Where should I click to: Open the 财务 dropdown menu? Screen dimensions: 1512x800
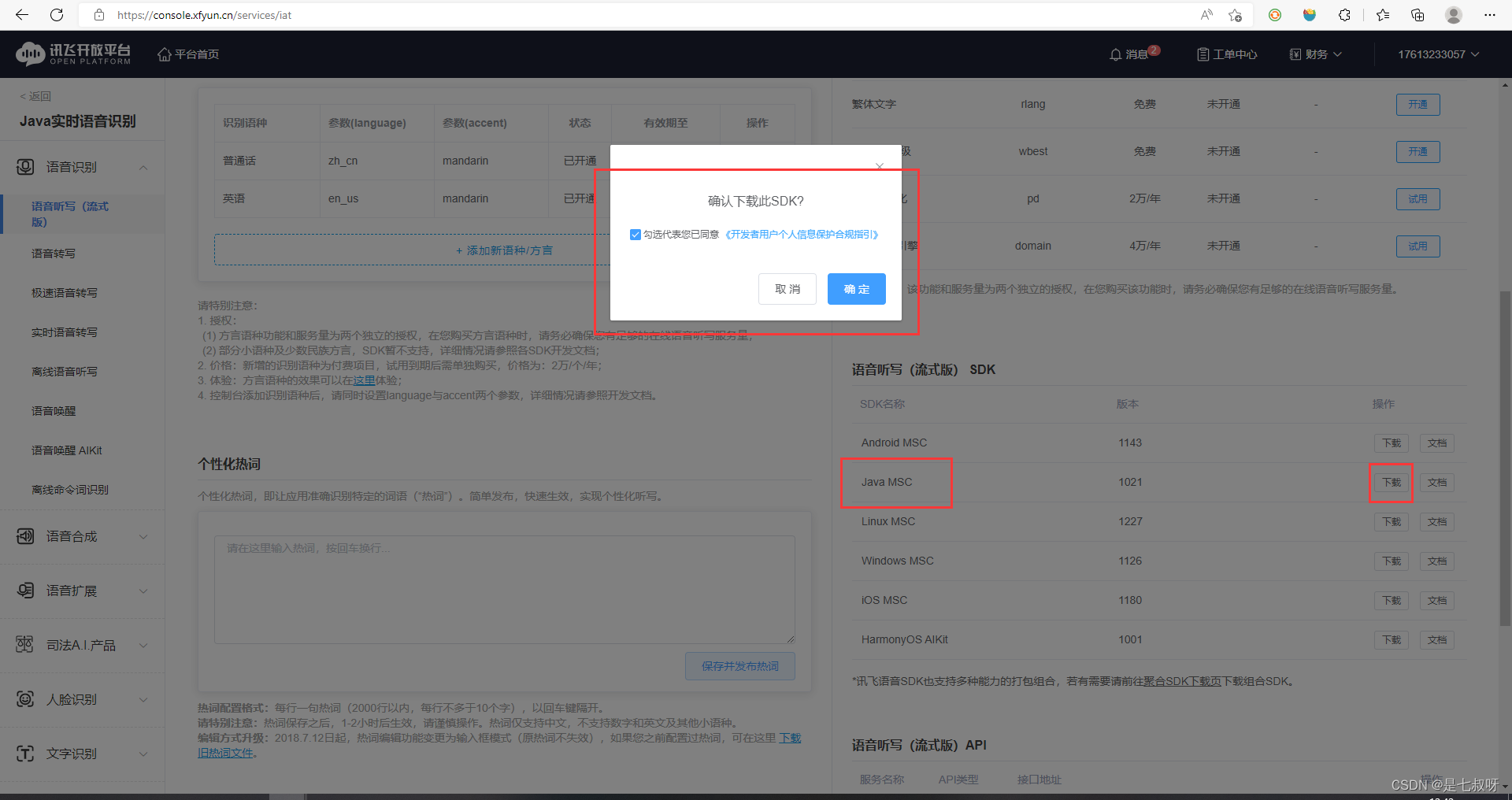(x=1315, y=54)
